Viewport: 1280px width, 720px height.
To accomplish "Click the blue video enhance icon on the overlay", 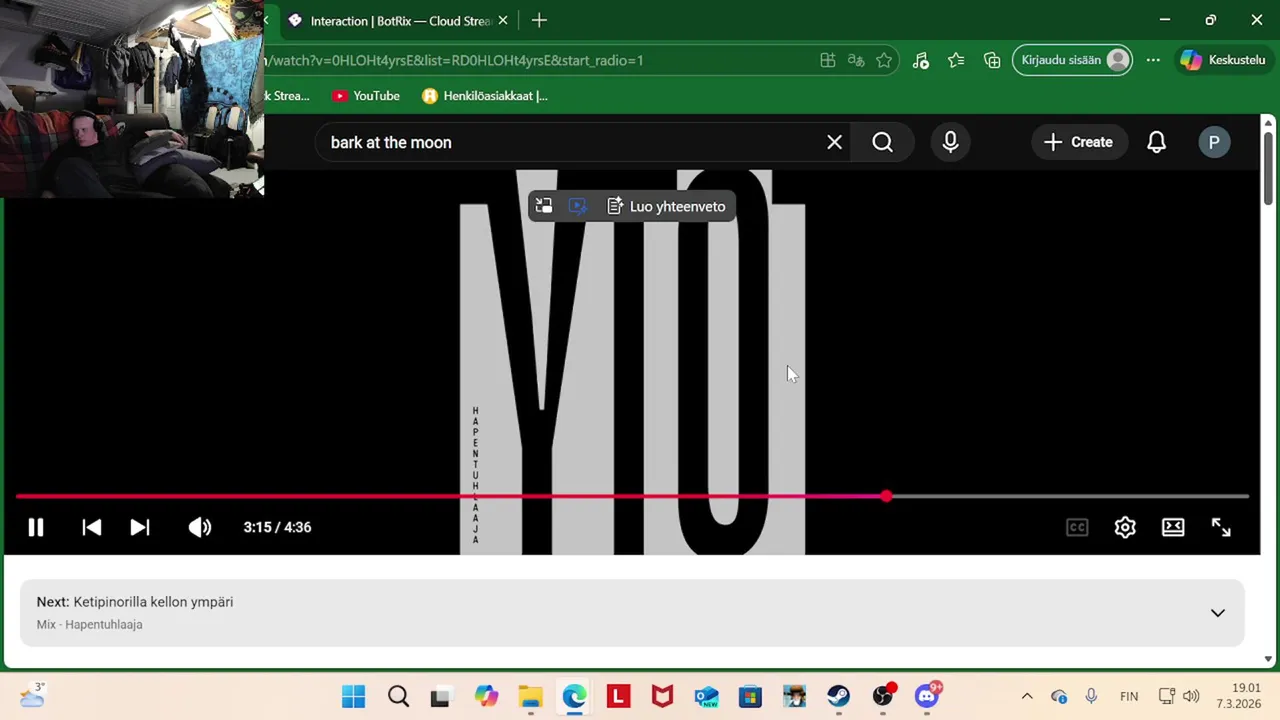I will (578, 206).
